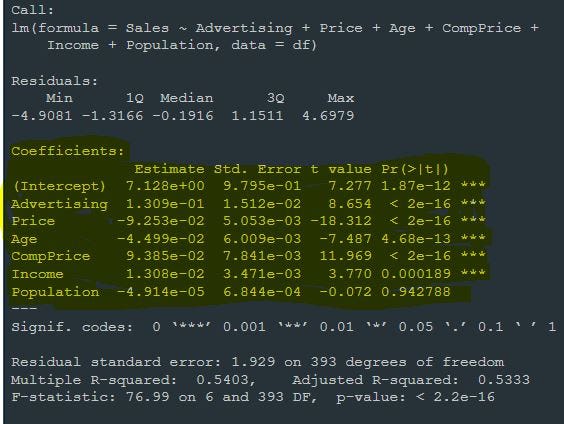The height and width of the screenshot is (424, 564).
Task: Click the 'Estimate' column header
Action: coord(169,169)
